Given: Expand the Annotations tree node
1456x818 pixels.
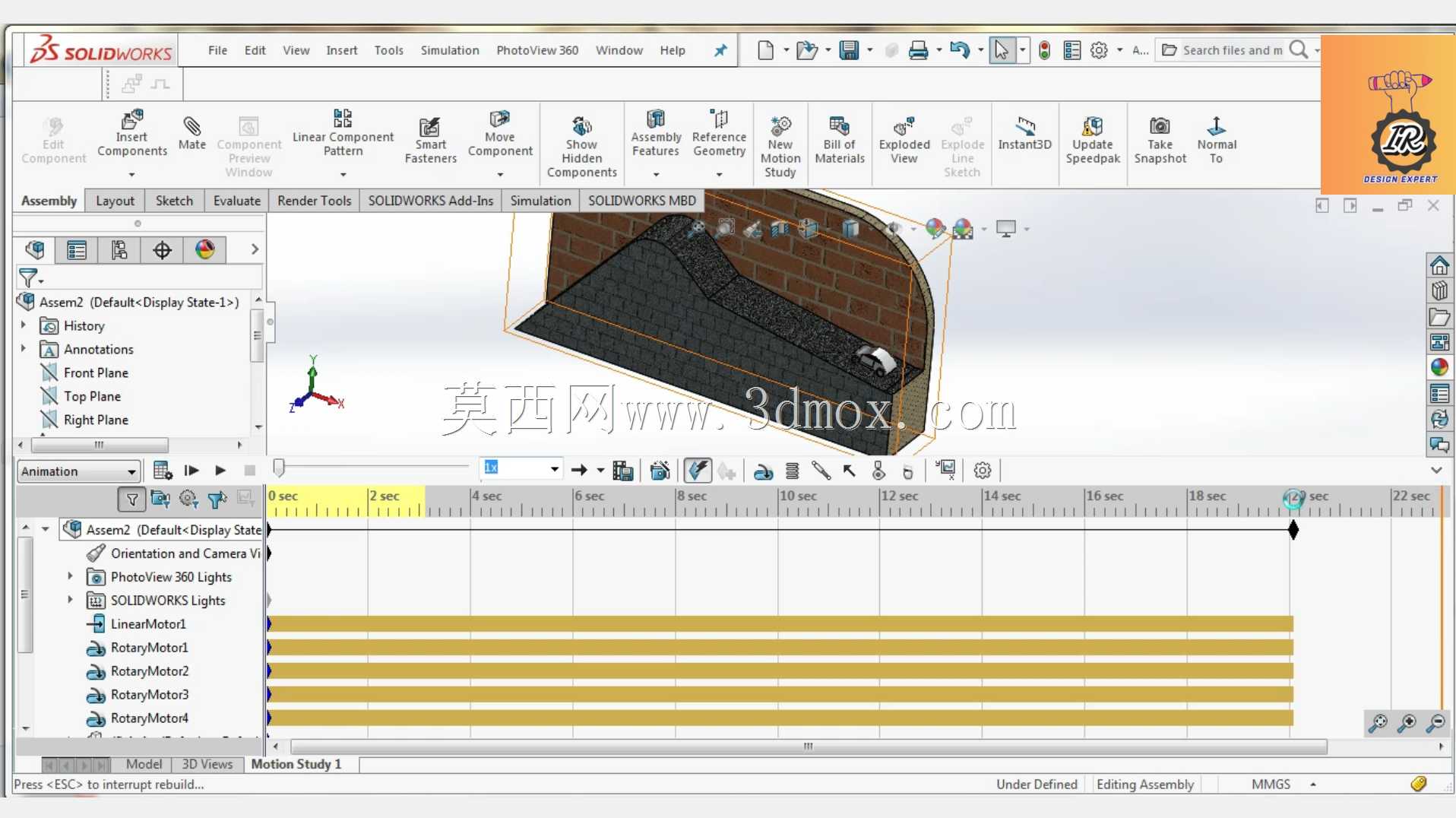Looking at the screenshot, I should coord(24,349).
